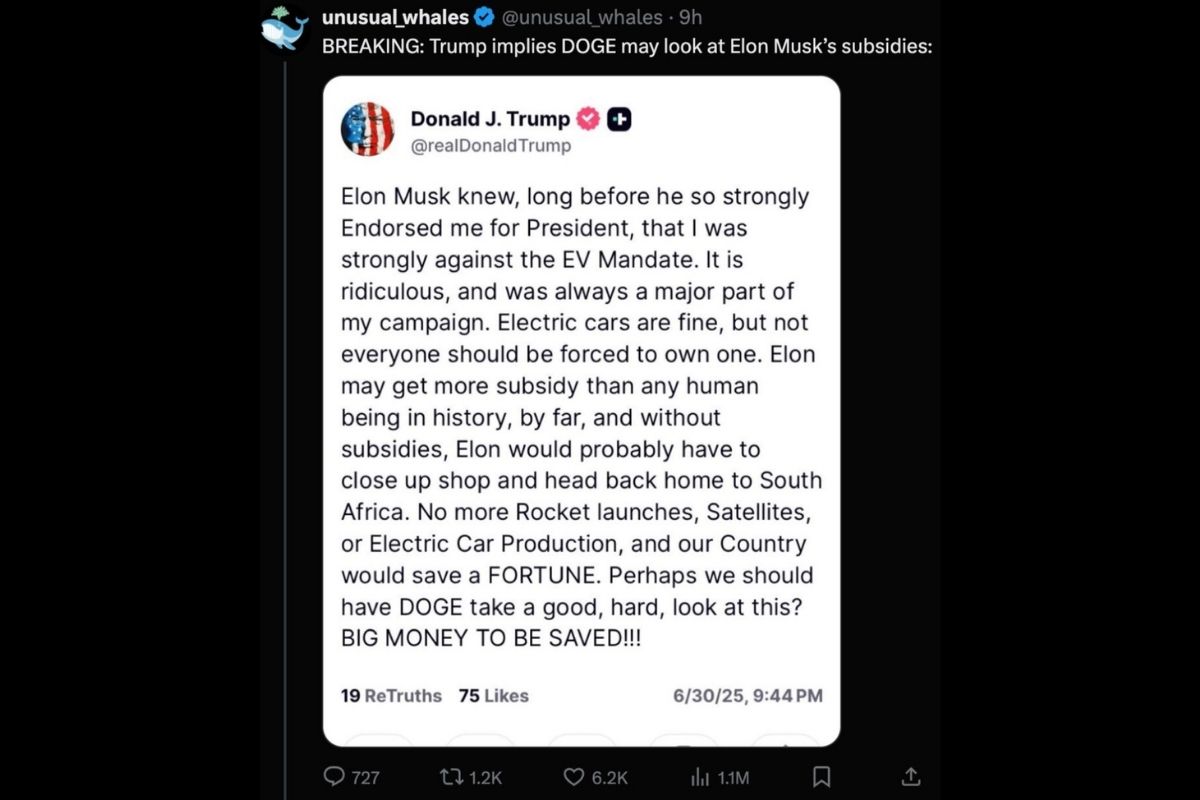Open the reply icon with 727 replies
Viewport: 1200px width, 800px height.
[334, 777]
